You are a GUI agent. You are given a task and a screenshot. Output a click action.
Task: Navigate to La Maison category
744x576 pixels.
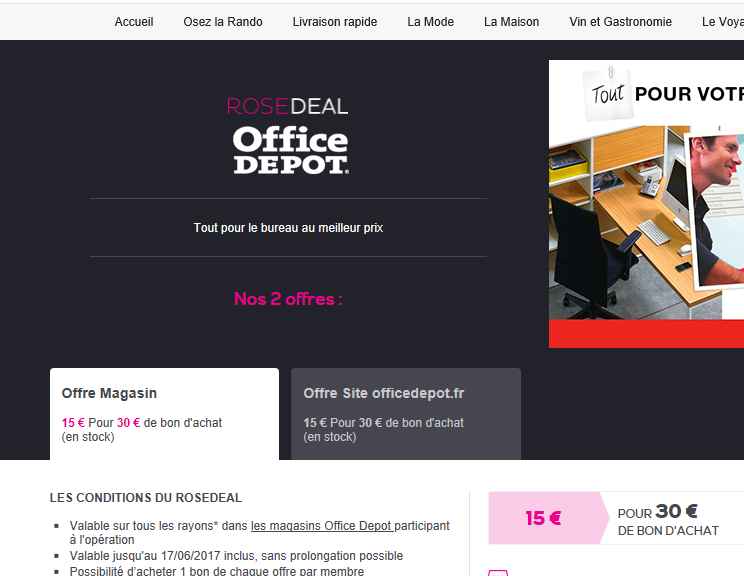click(512, 22)
